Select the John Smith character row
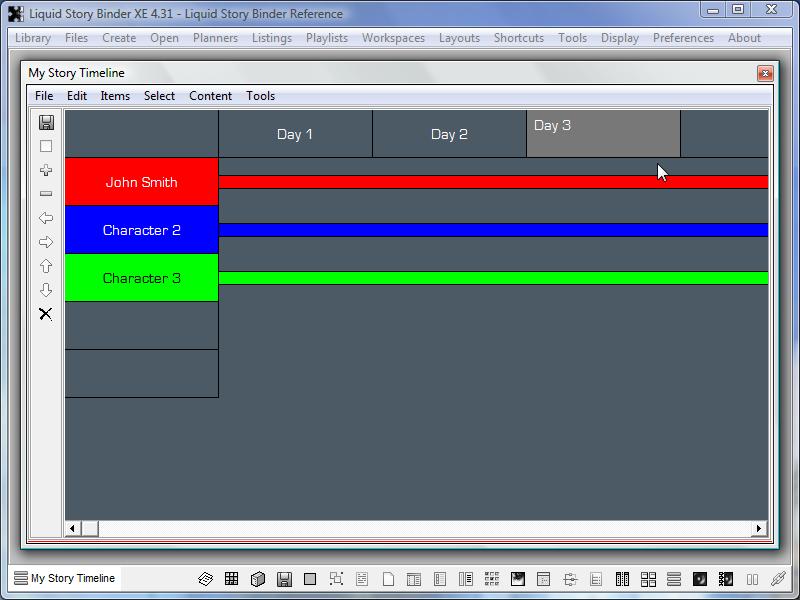Screen dimensions: 800x600 coord(141,182)
